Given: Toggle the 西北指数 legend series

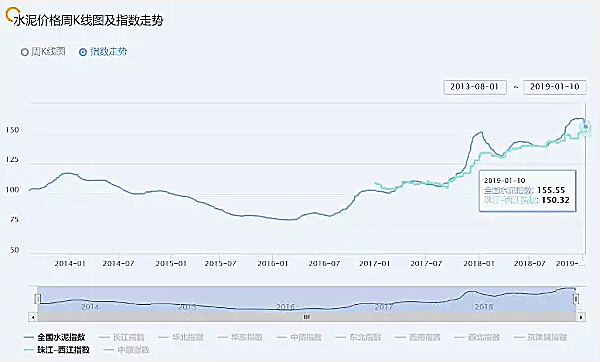Looking at the screenshot, I should (477, 337).
